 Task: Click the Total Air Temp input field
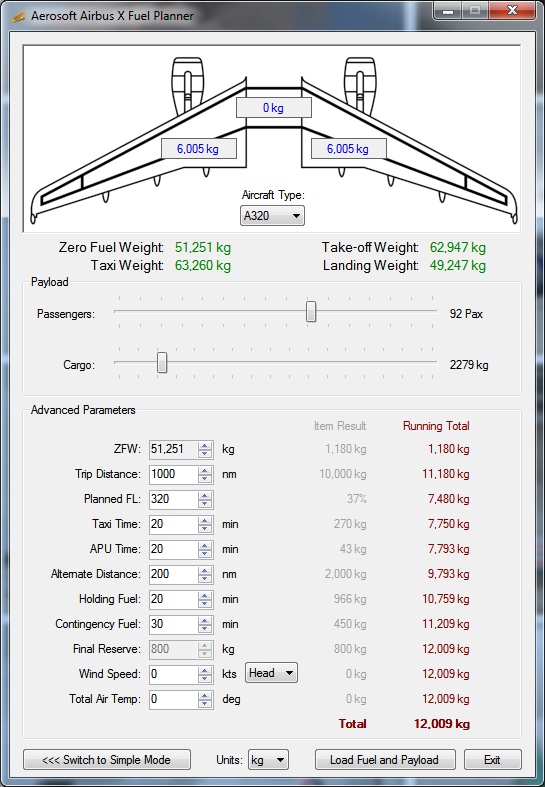[174, 699]
